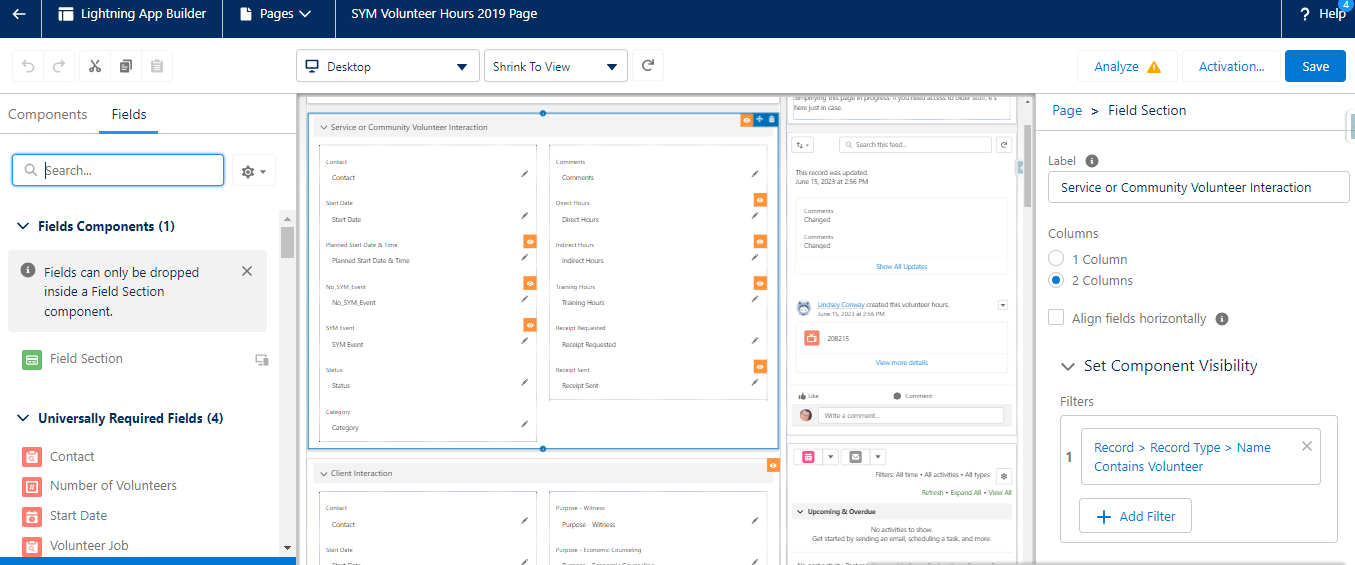Collapse Universally Required Fields group
The width and height of the screenshot is (1355, 565).
point(23,419)
